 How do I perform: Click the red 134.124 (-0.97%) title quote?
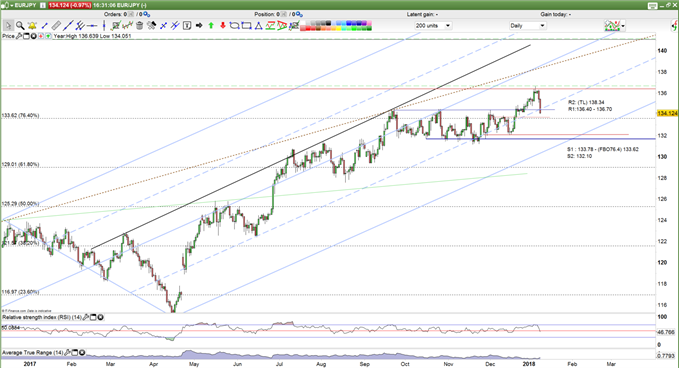[70, 5]
